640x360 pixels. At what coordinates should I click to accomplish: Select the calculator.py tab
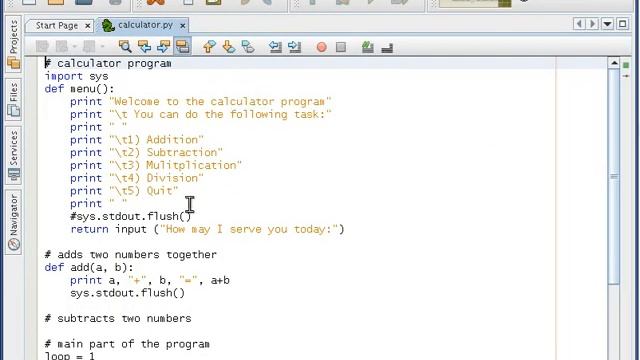[x=145, y=25]
